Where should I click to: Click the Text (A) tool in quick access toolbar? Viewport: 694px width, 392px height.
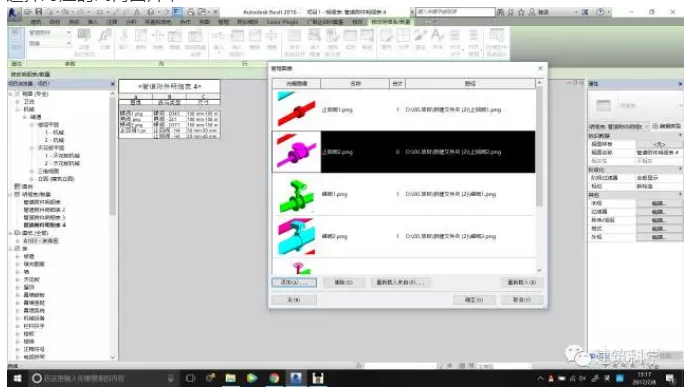coord(137,12)
